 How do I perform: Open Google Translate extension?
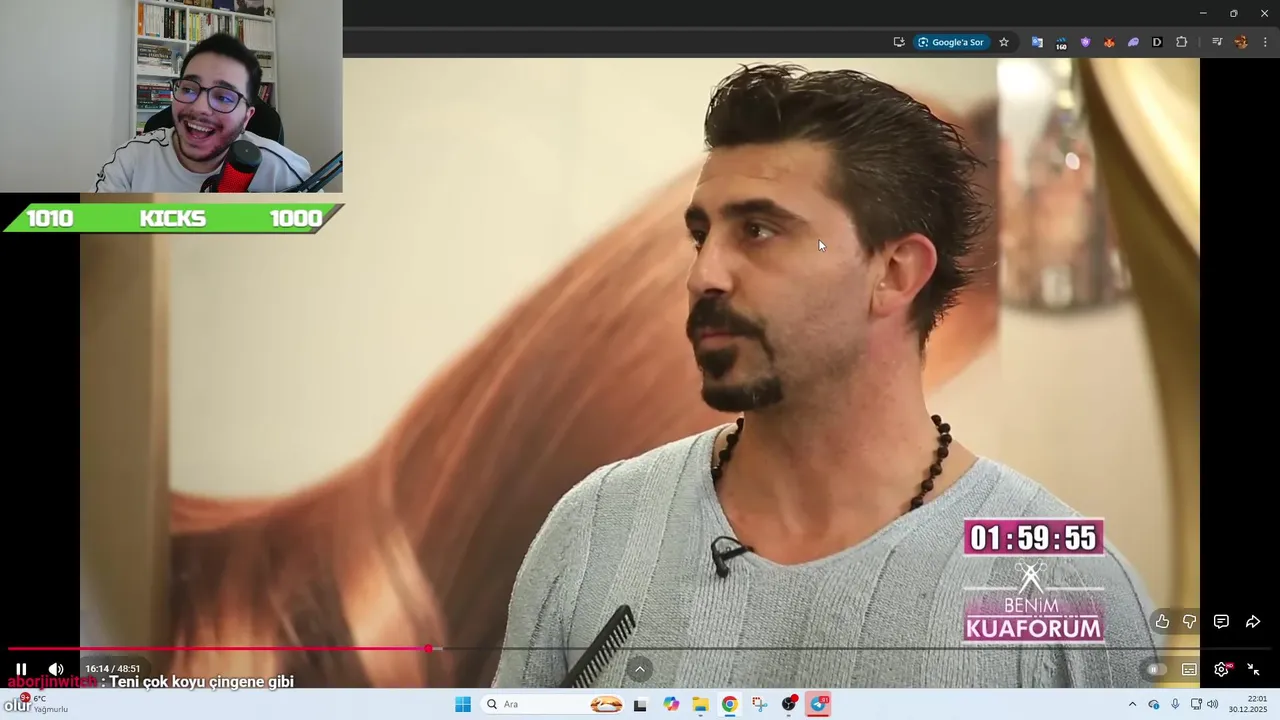tap(1037, 42)
